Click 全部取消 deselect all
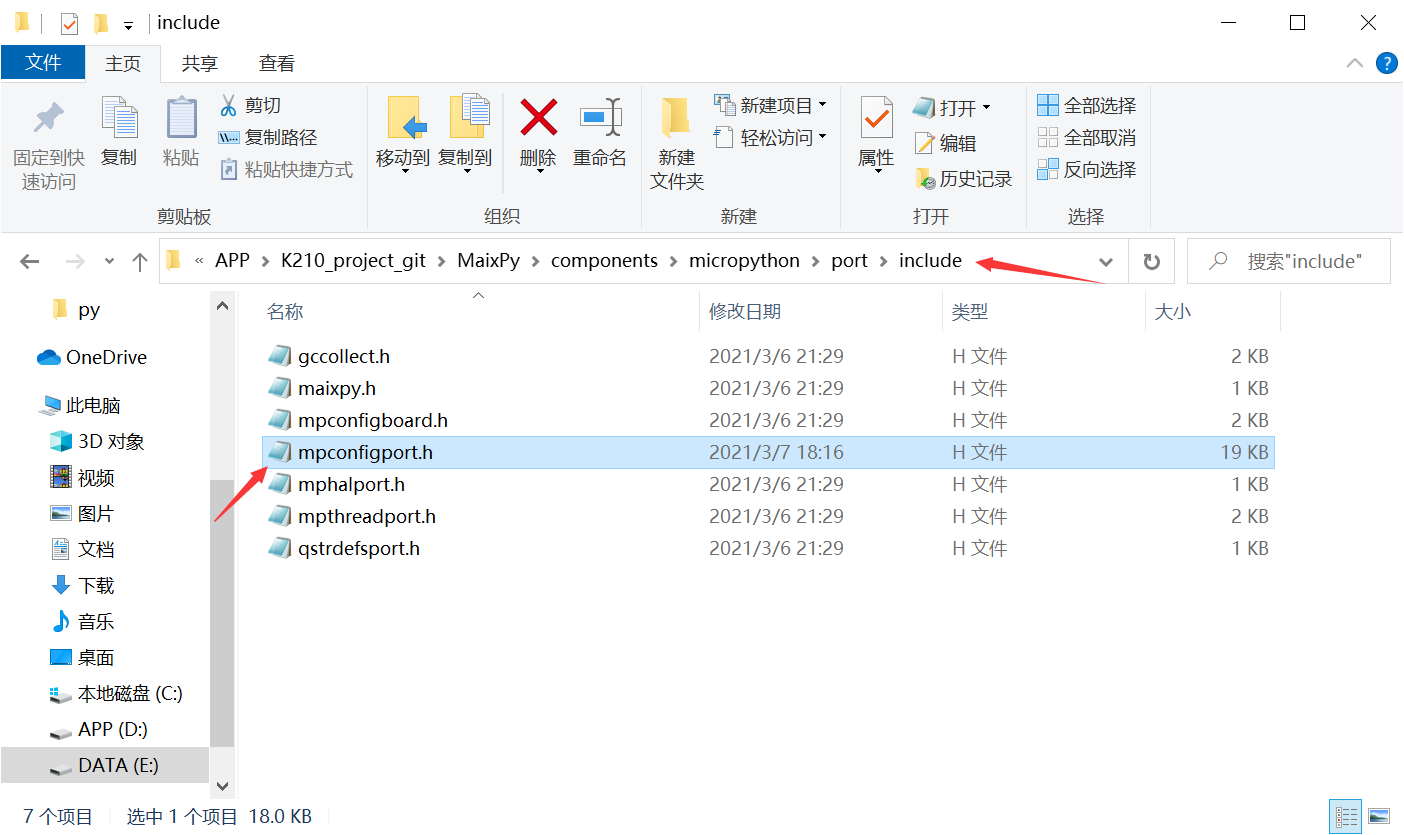1404x835 pixels. click(1087, 137)
